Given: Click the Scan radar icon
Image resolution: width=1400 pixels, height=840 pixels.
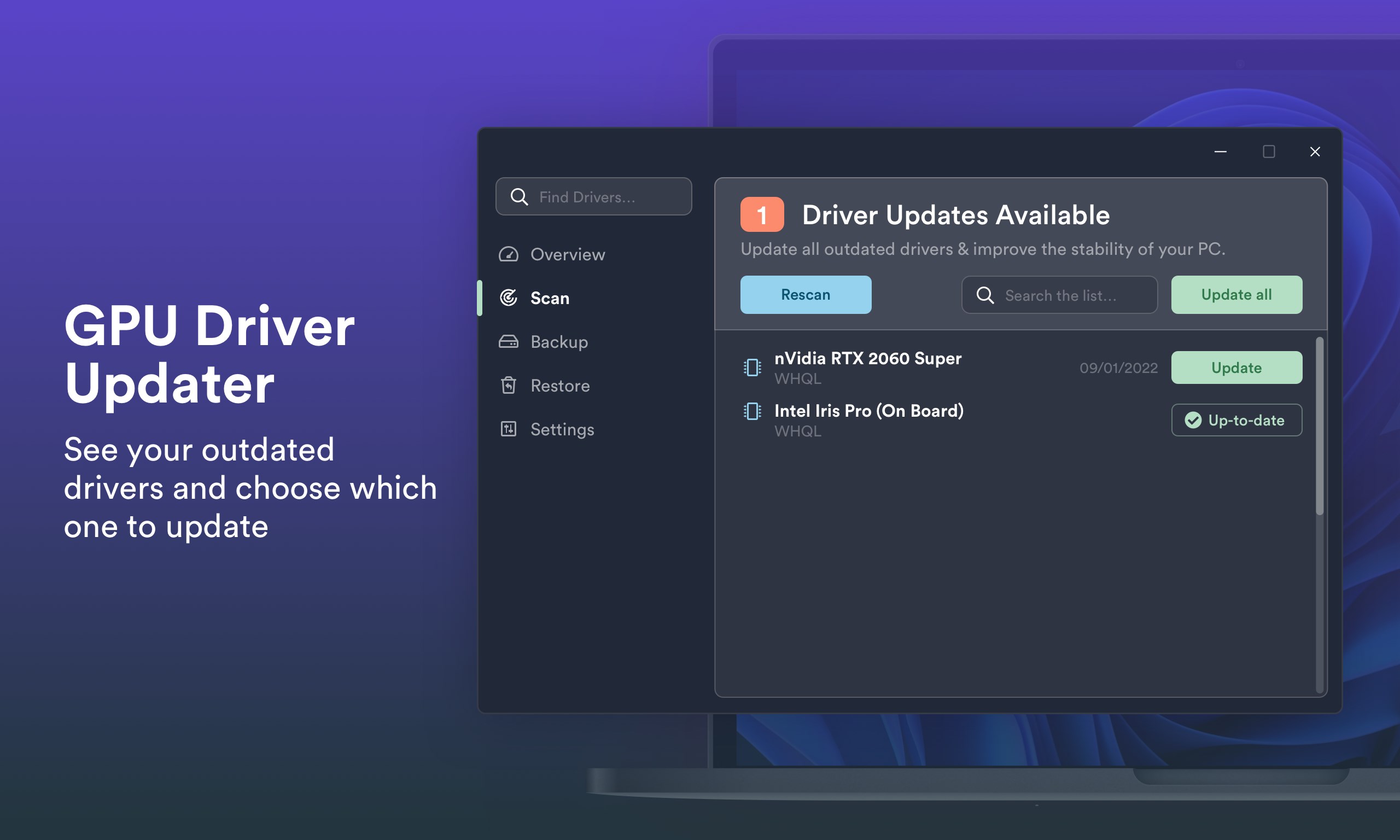Looking at the screenshot, I should 508,297.
